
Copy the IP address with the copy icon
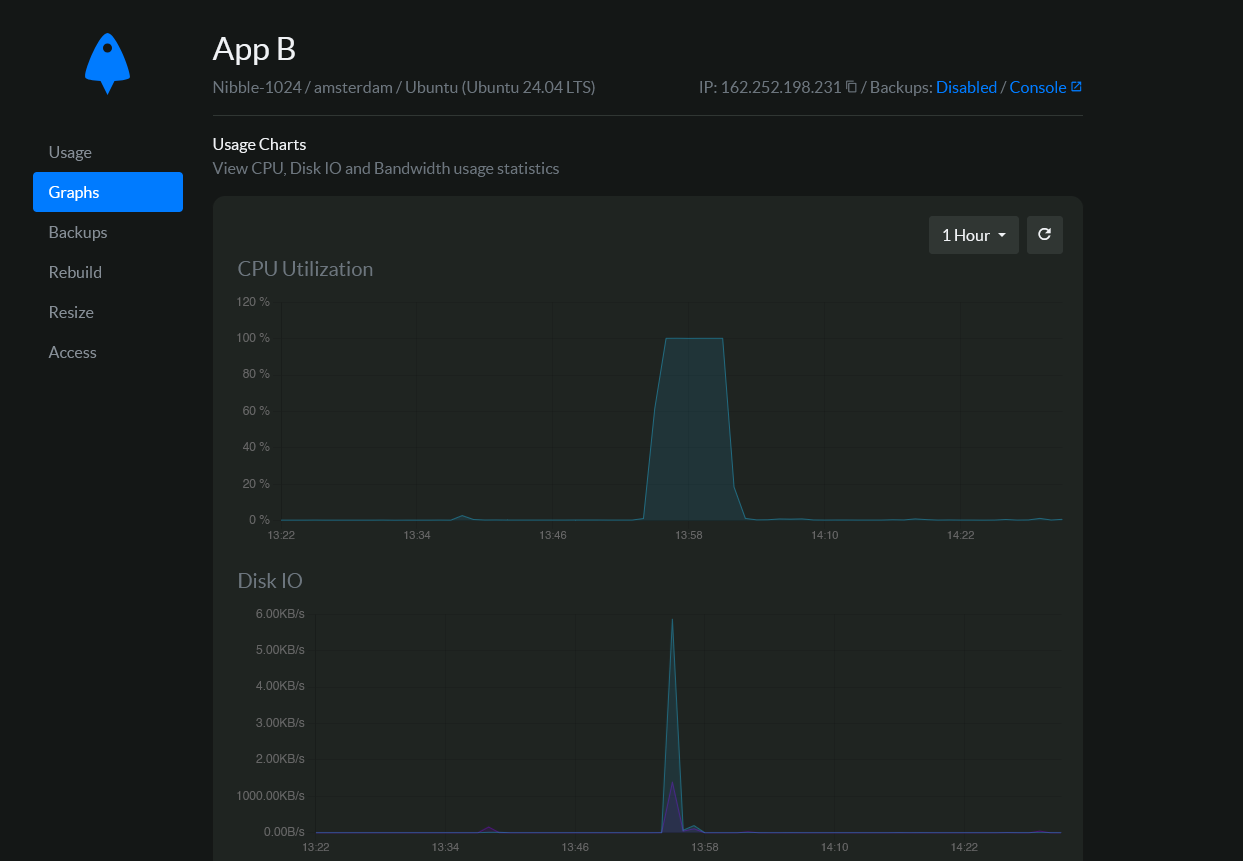click(851, 87)
